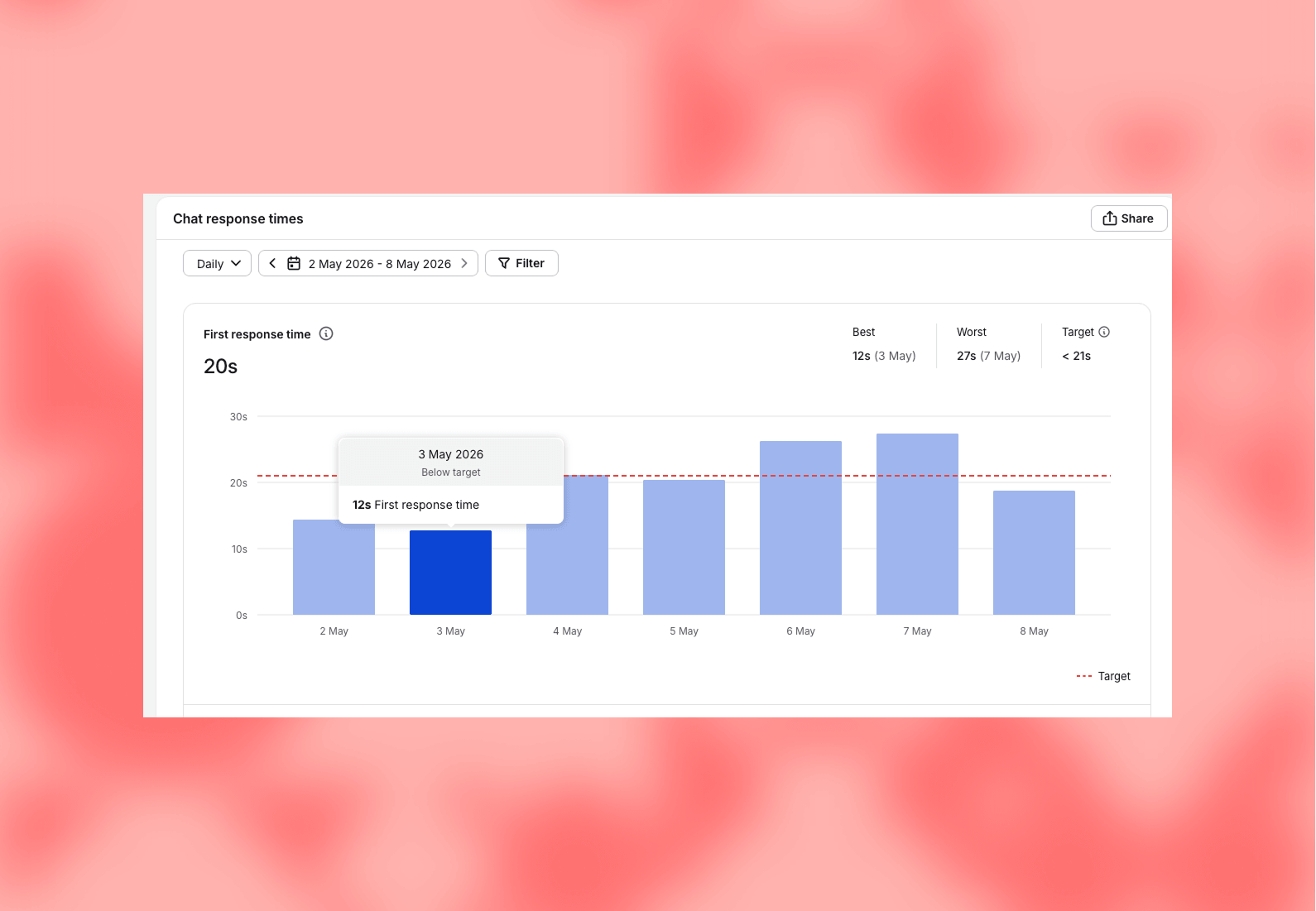The height and width of the screenshot is (911, 1316).
Task: Click the 20s average response time value
Action: (x=220, y=367)
